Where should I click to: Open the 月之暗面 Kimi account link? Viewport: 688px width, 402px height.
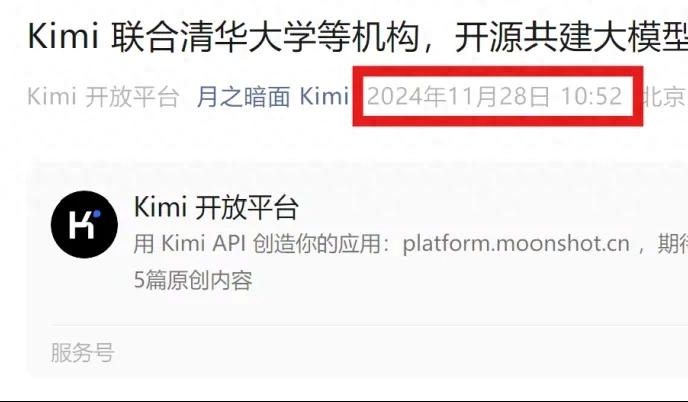(272, 97)
